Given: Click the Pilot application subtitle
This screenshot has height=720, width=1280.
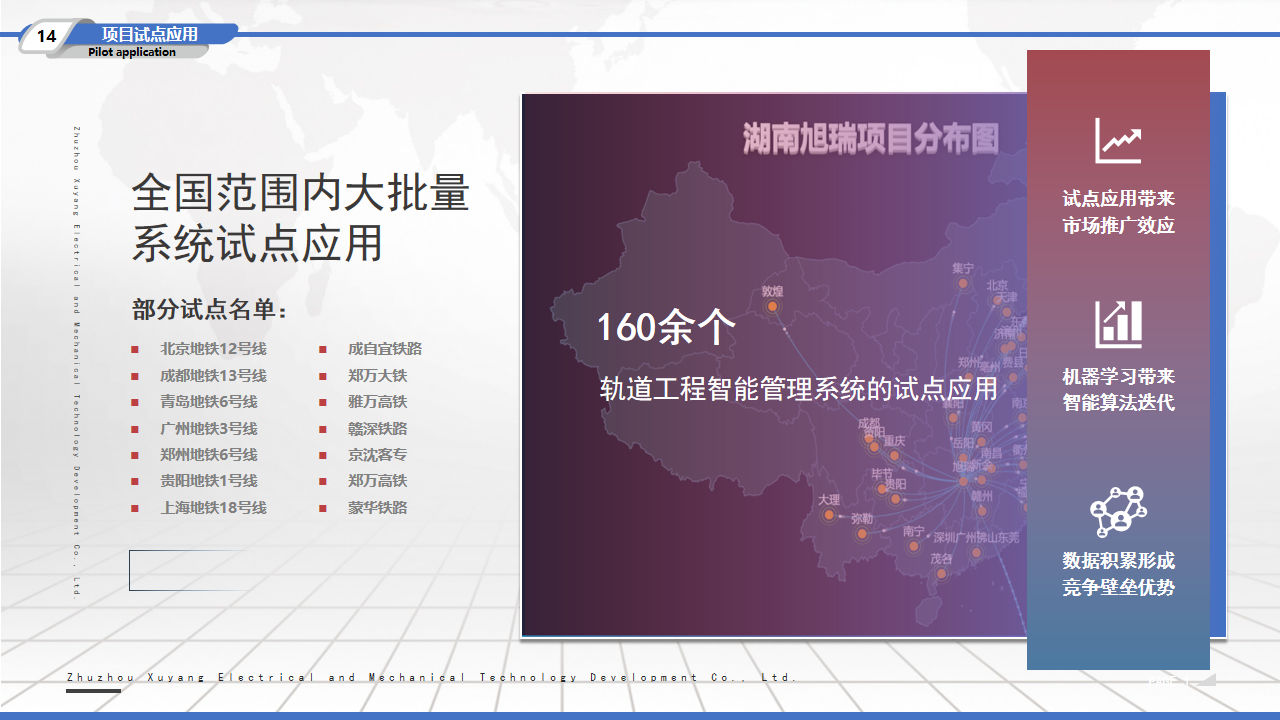Looking at the screenshot, I should coord(132,52).
